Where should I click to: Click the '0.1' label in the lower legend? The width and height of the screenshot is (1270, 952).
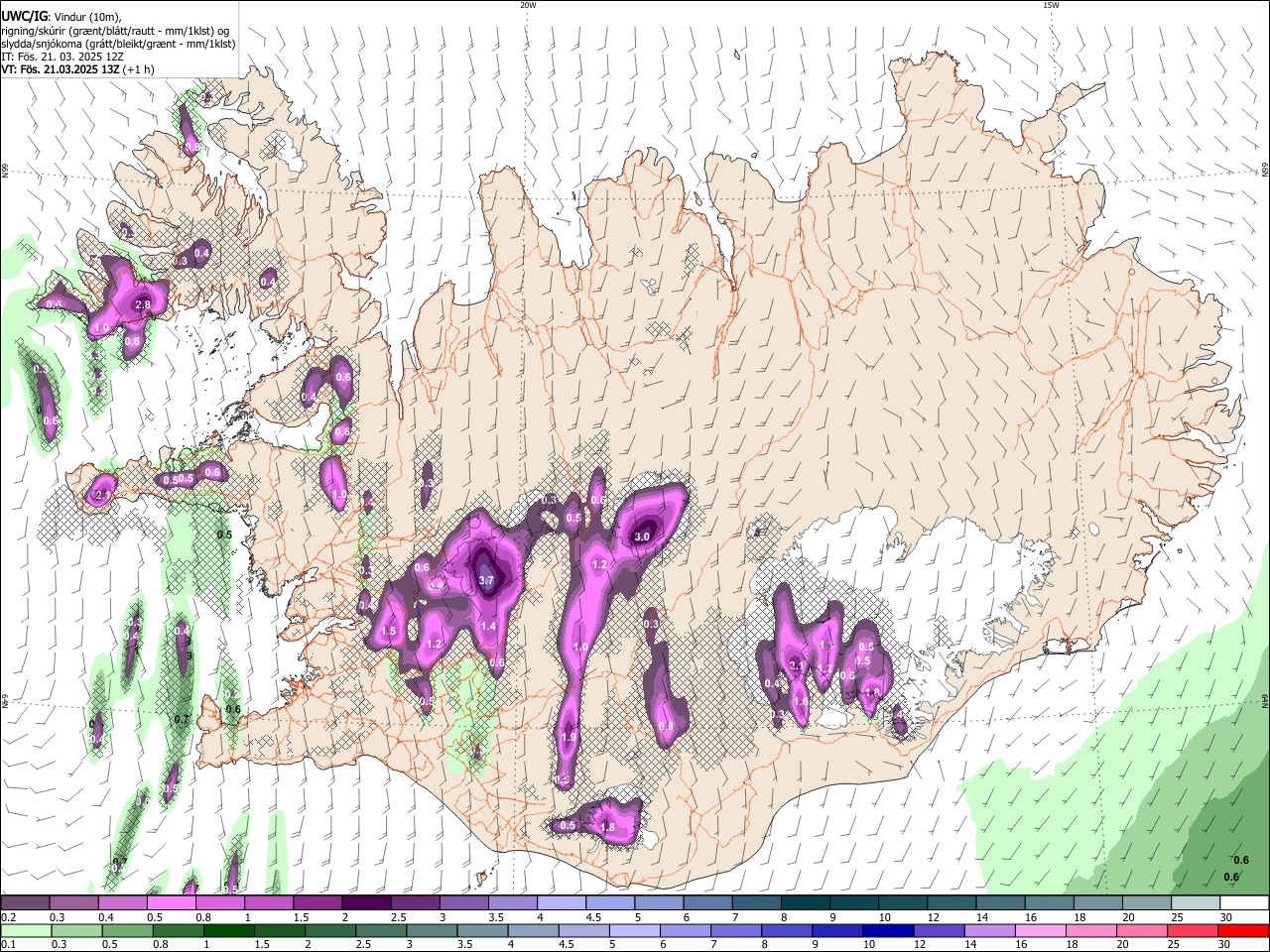(x=9, y=945)
